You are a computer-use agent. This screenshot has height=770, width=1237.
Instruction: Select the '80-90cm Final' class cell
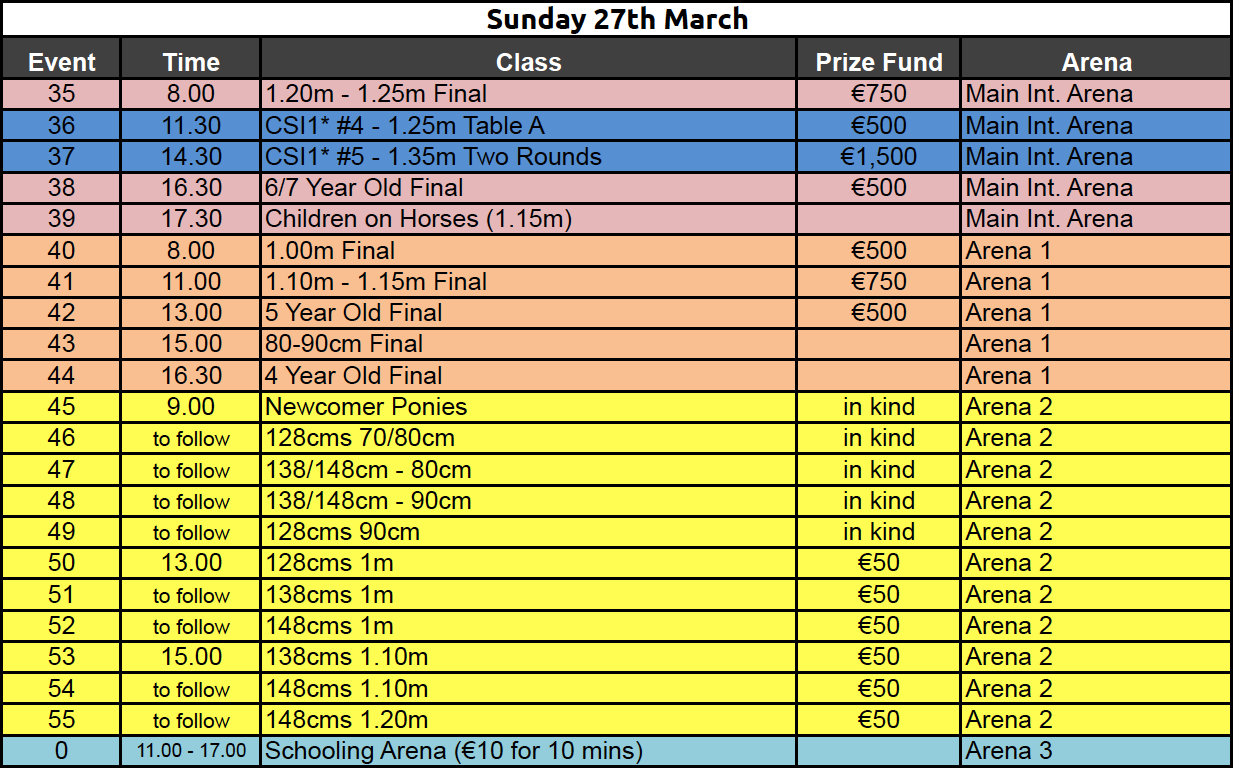point(529,343)
